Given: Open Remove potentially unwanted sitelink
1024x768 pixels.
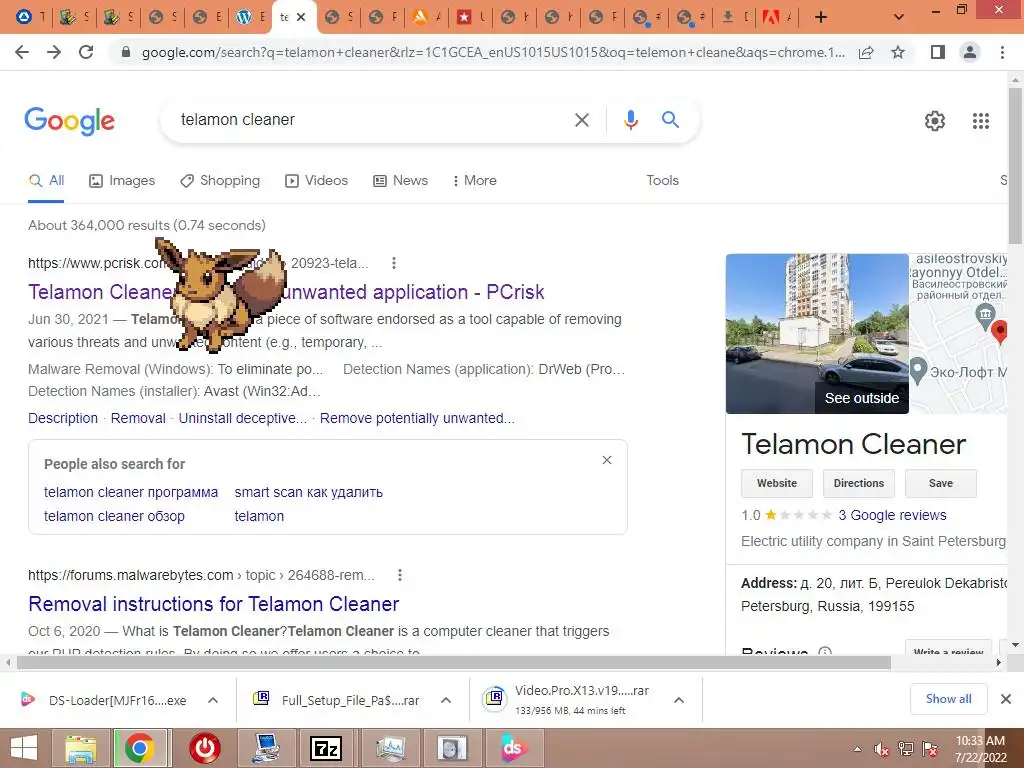Looking at the screenshot, I should (x=417, y=419).
